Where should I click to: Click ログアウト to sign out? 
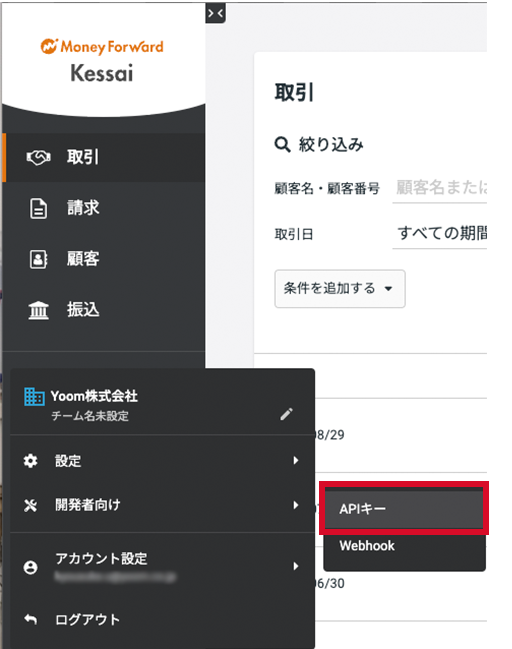(x=88, y=620)
